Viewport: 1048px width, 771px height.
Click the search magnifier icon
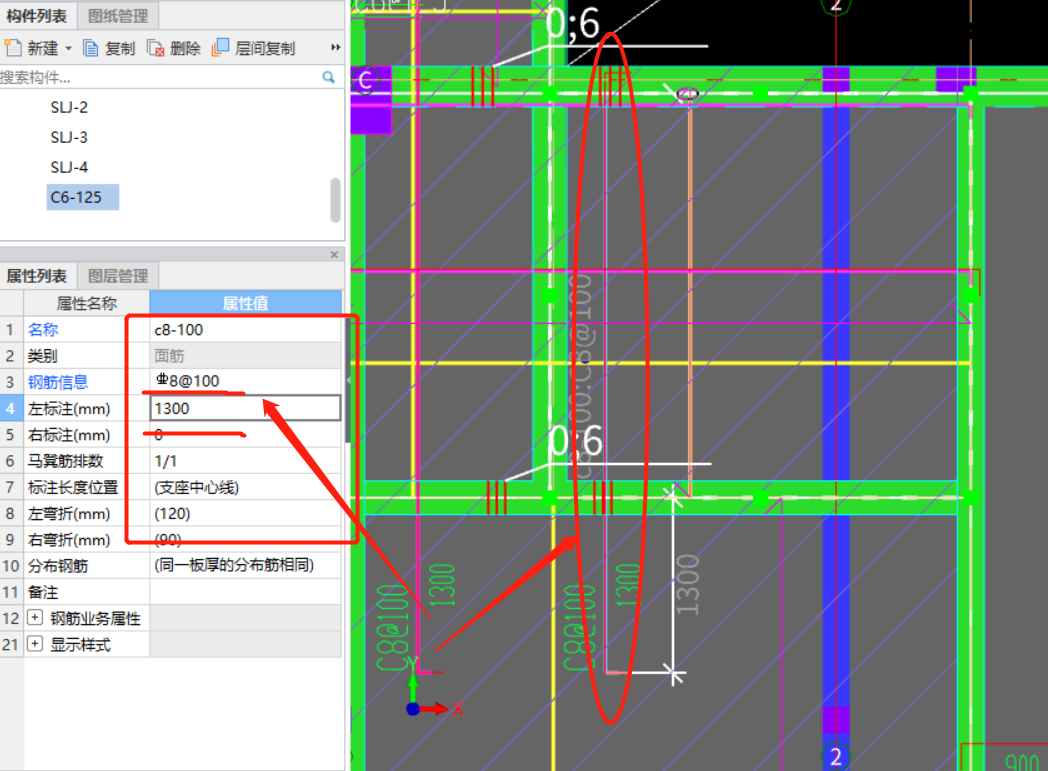[328, 77]
